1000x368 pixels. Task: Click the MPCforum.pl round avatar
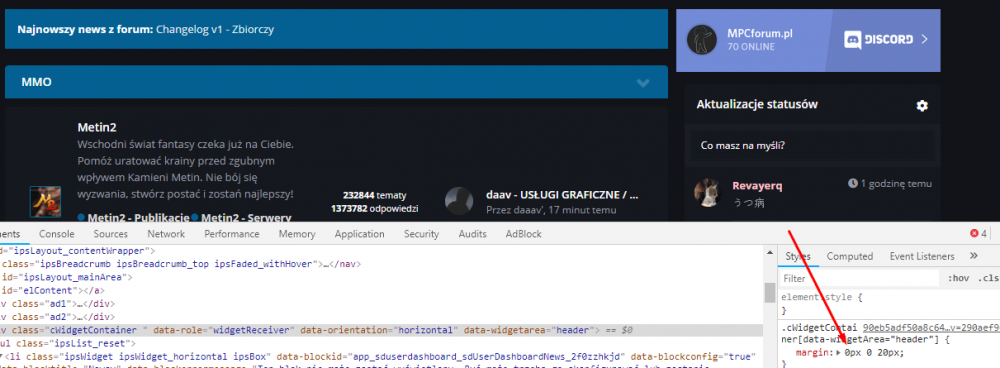tap(702, 40)
